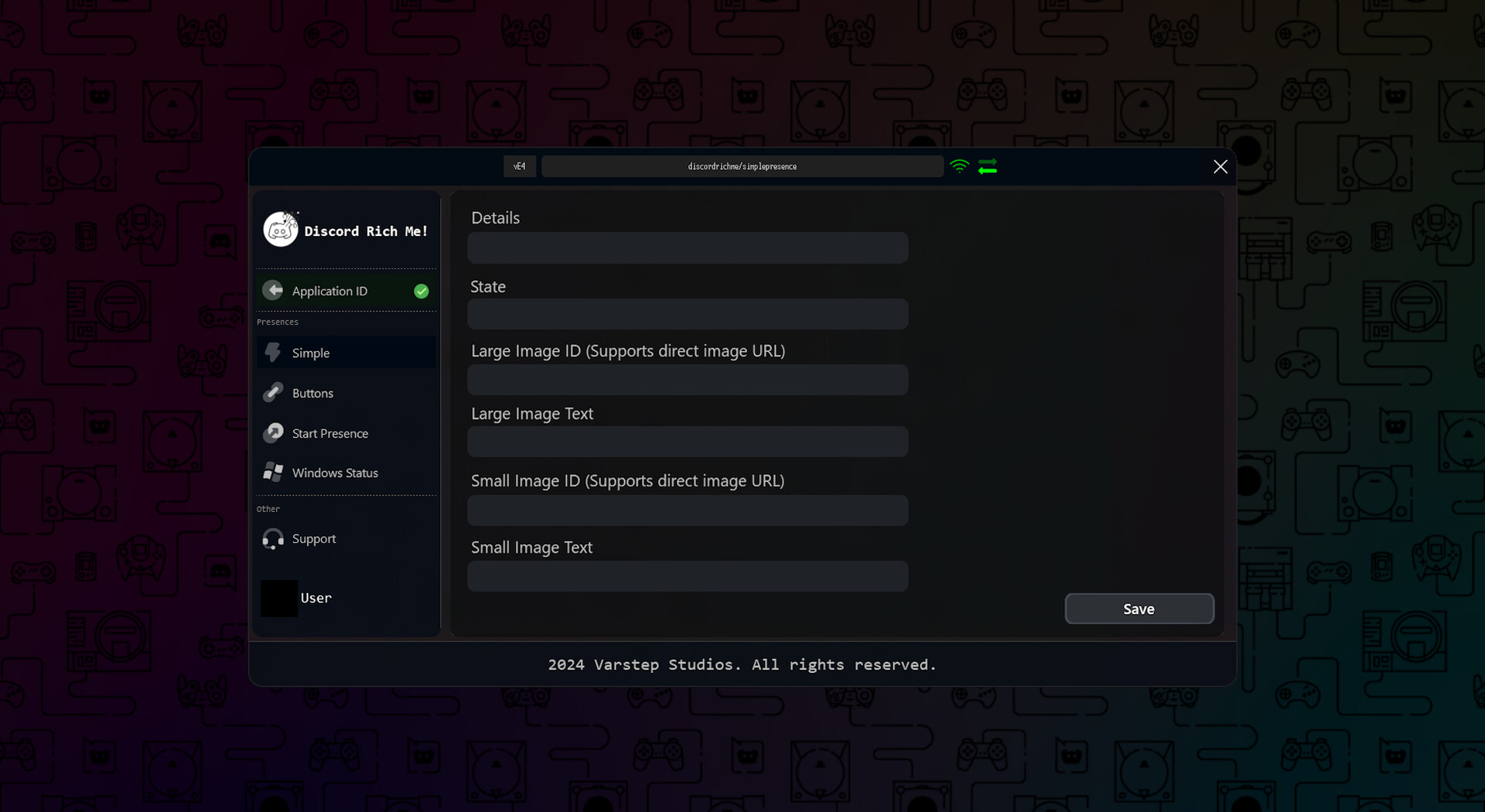Click the Application ID back arrow icon
The height and width of the screenshot is (812, 1485).
[x=273, y=291]
